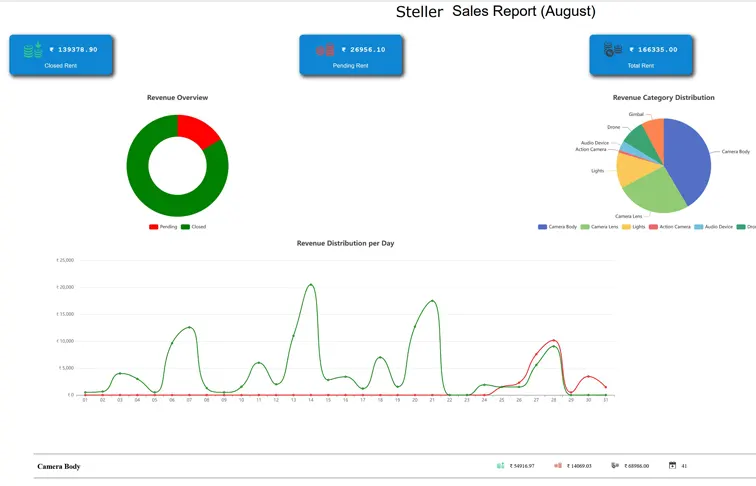Image resolution: width=756 pixels, height=486 pixels.
Task: Click the ₹ 25,000 y-axis label
Action: point(65,260)
